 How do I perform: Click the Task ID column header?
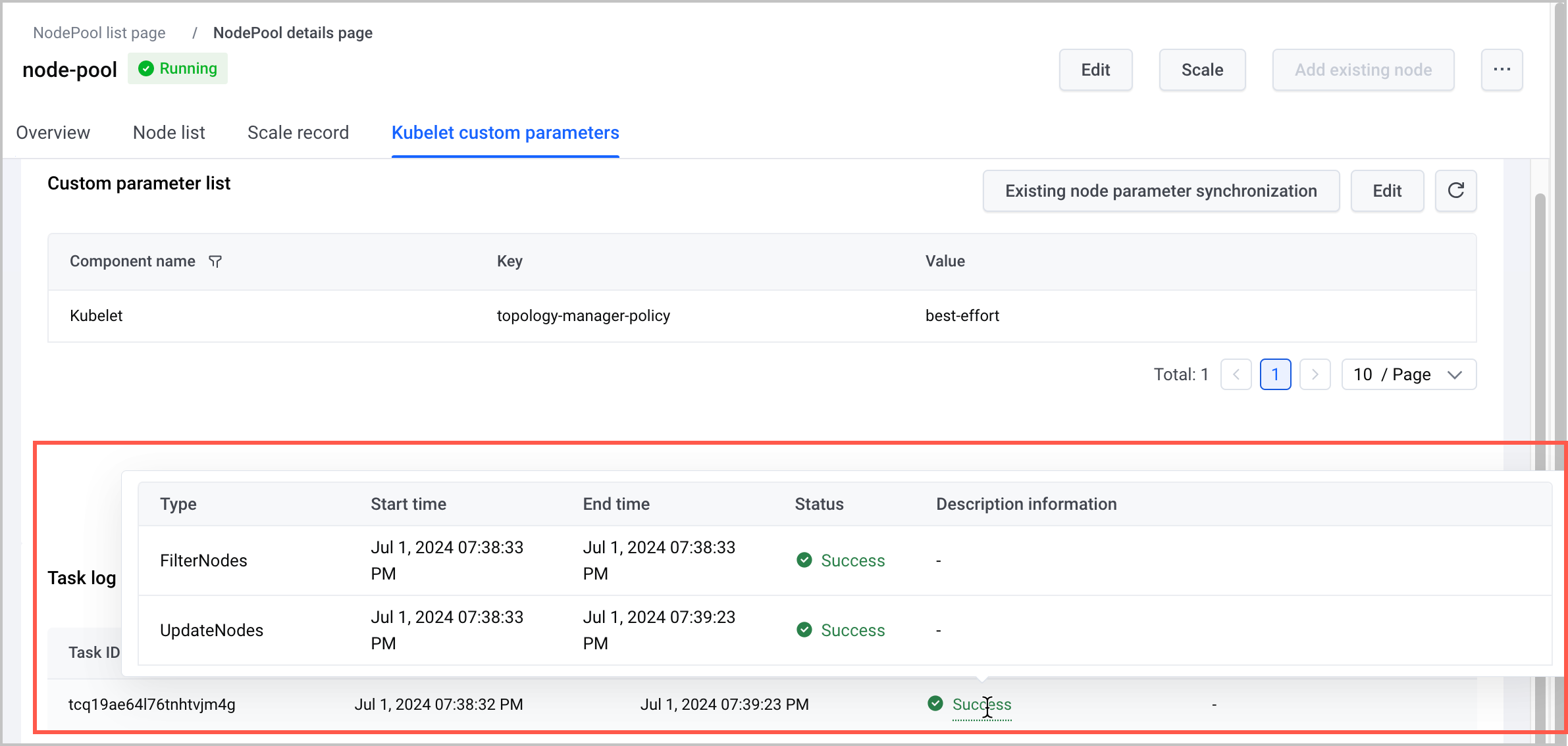point(94,653)
